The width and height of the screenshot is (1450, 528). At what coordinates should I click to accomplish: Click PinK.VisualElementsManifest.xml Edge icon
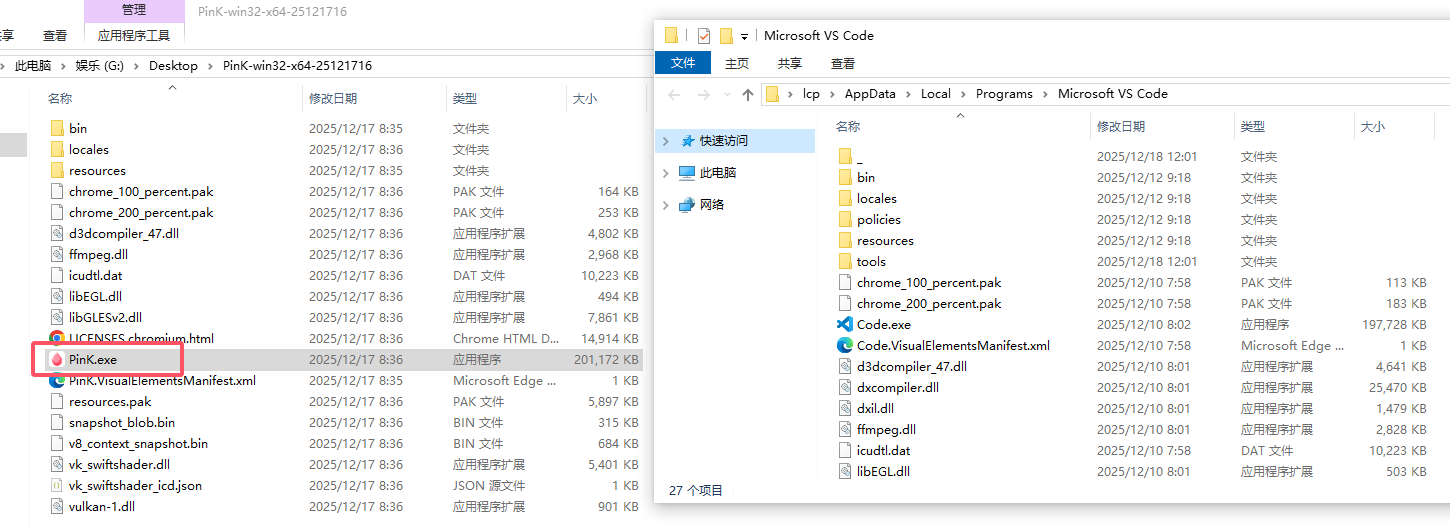click(57, 380)
